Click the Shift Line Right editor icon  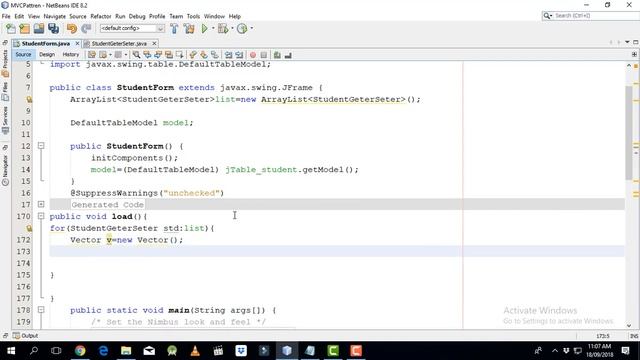coord(239,55)
